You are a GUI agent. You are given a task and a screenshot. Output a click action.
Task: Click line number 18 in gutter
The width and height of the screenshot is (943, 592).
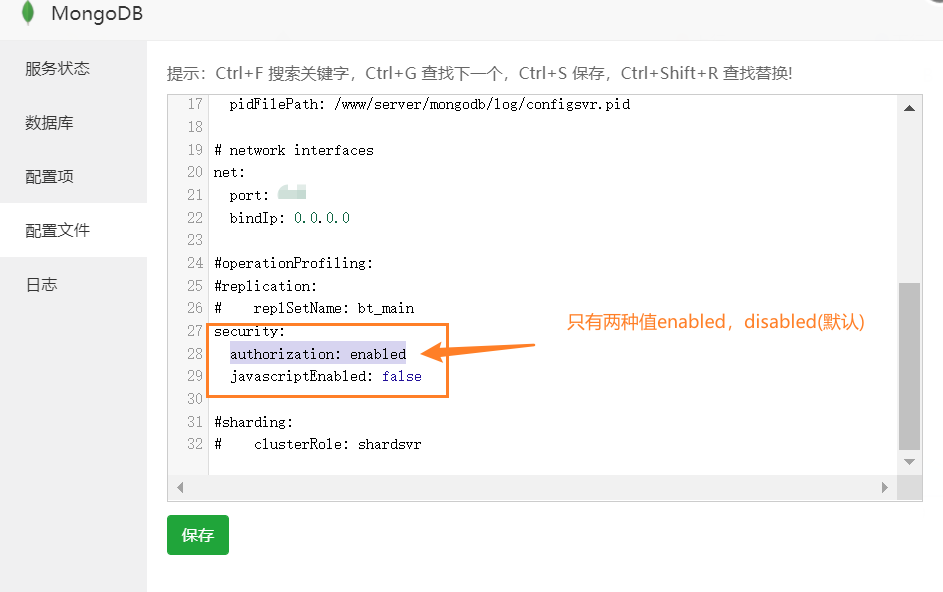click(195, 127)
